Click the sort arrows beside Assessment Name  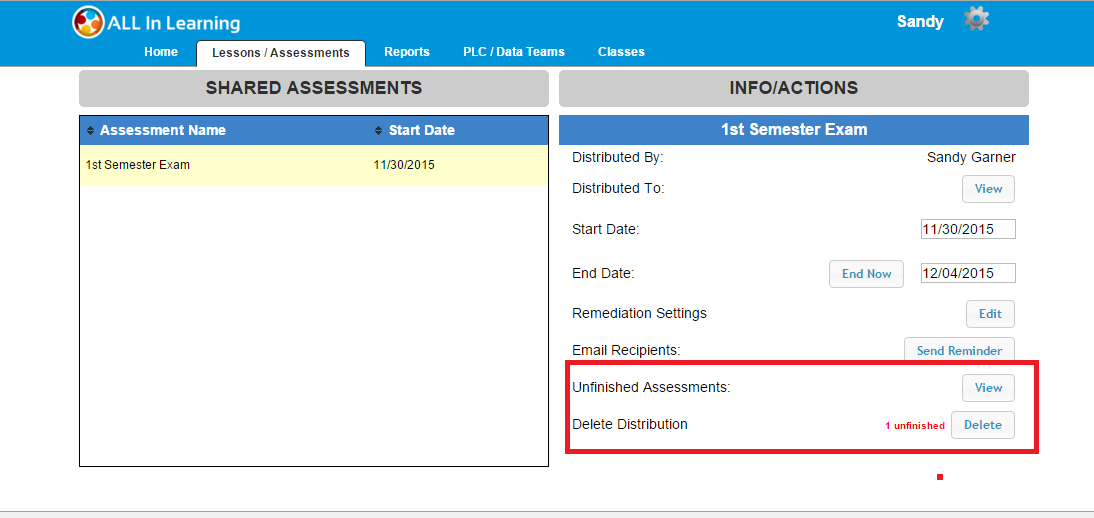click(91, 131)
